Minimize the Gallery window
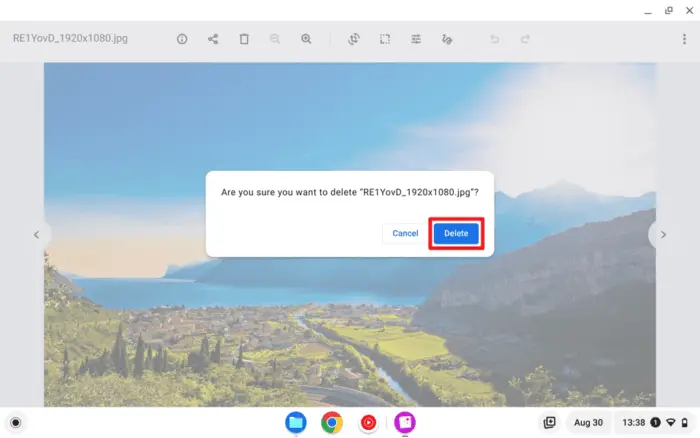700x438 pixels. [x=648, y=11]
